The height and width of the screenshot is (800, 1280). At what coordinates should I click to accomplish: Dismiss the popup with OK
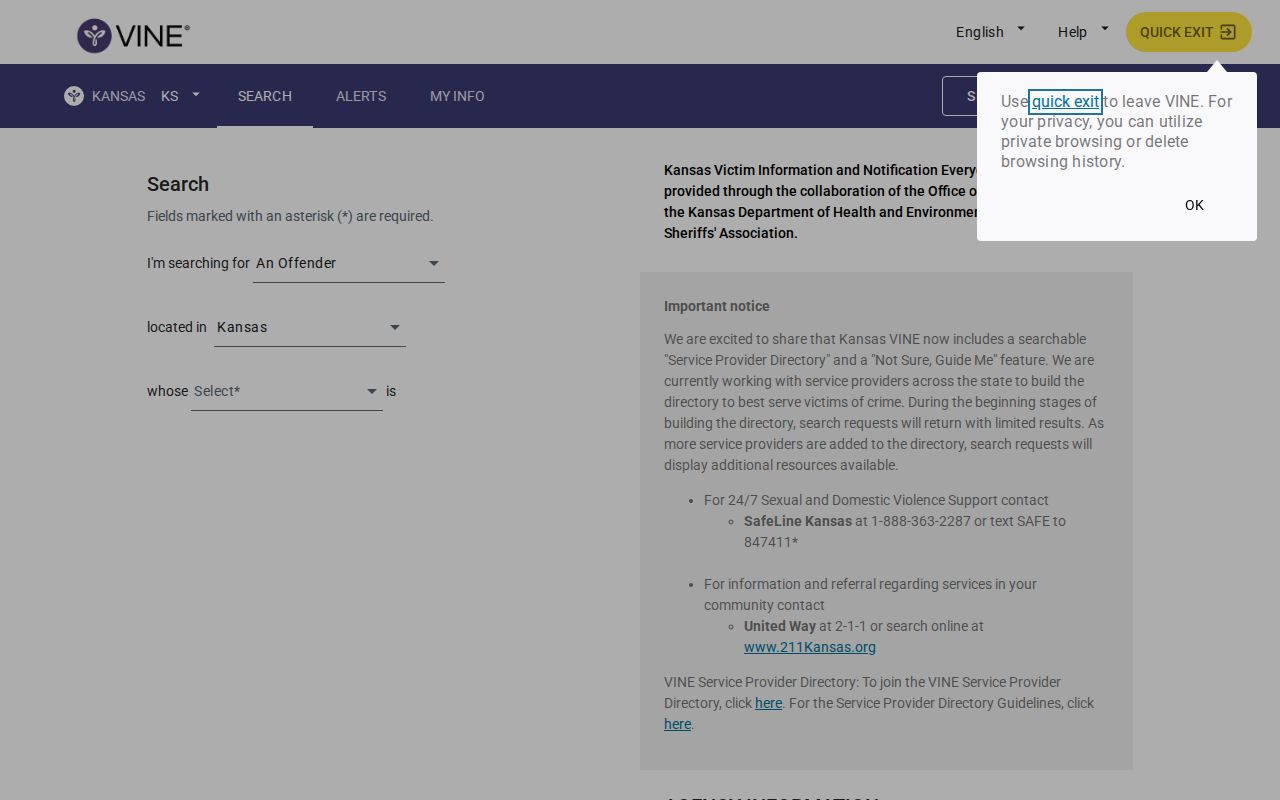[1194, 205]
